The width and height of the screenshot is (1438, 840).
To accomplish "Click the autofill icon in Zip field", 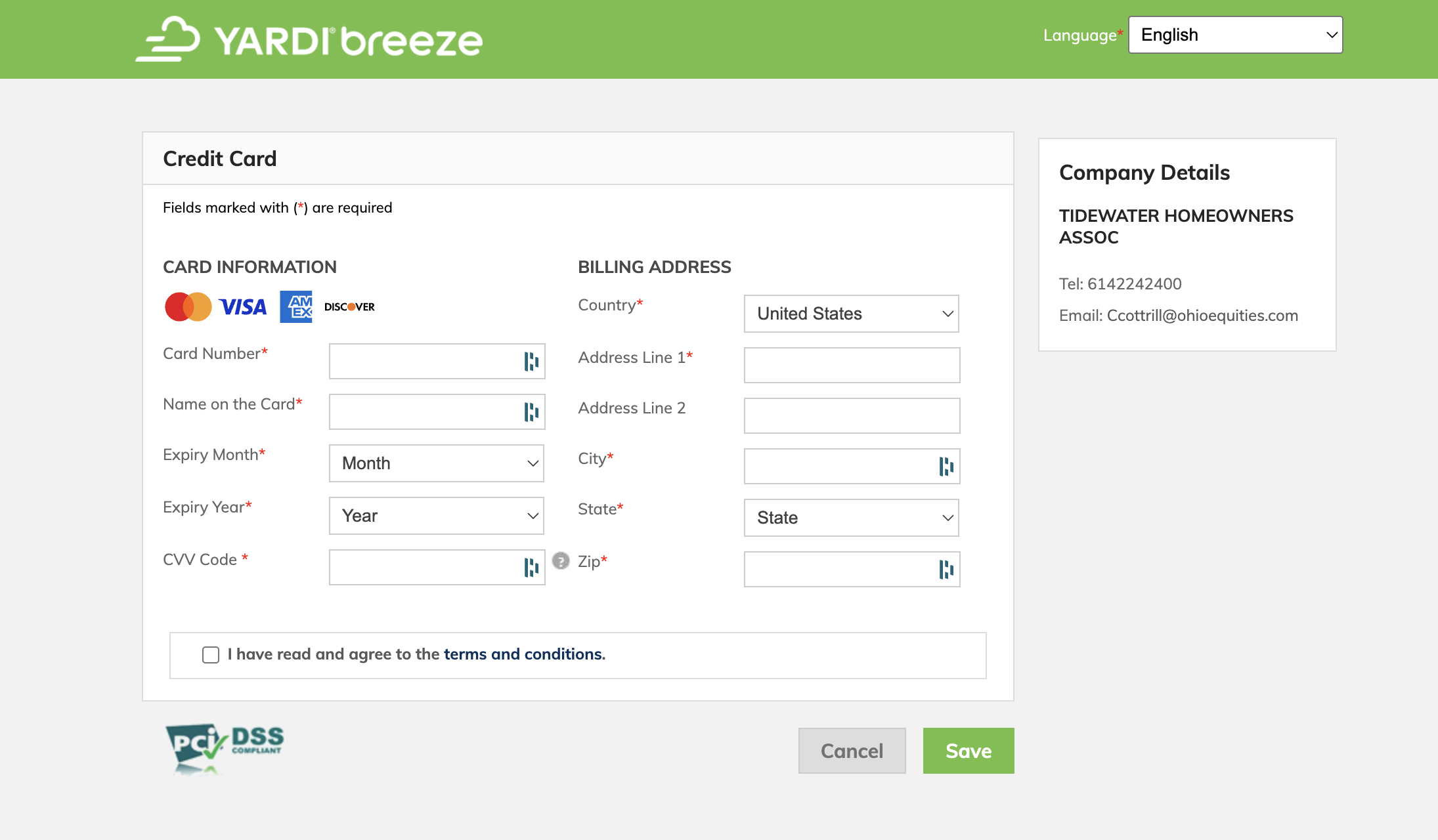I will coord(946,570).
